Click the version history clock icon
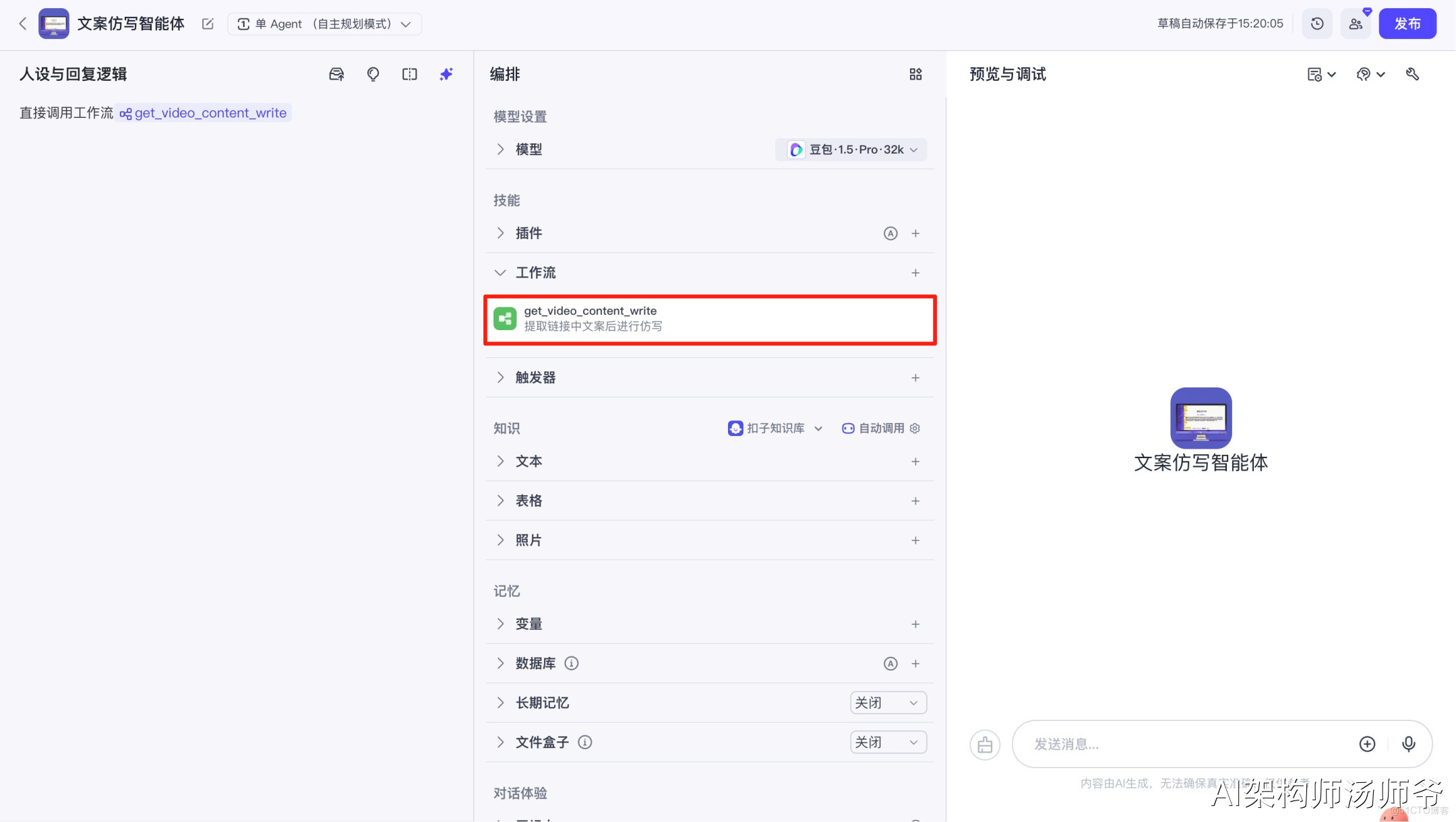 pyautogui.click(x=1317, y=24)
